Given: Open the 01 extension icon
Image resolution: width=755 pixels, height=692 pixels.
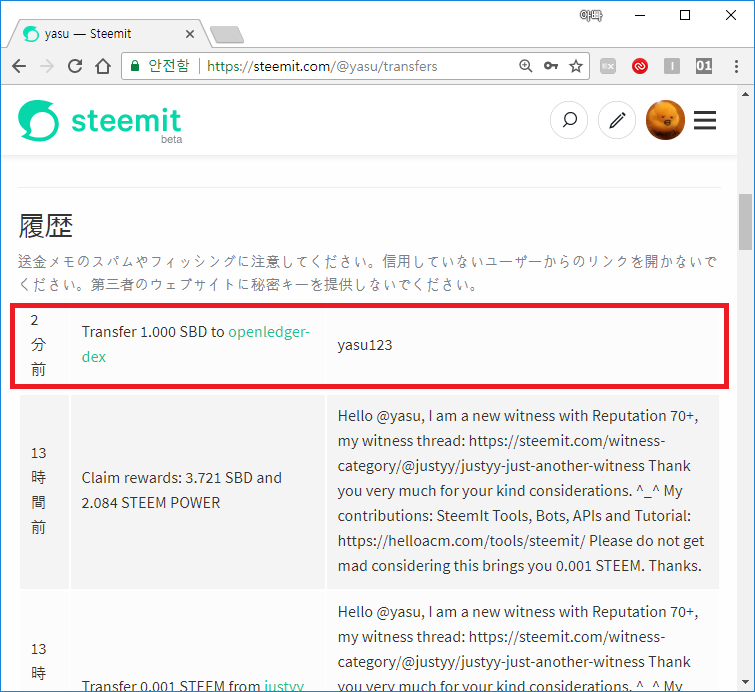Looking at the screenshot, I should (x=703, y=66).
